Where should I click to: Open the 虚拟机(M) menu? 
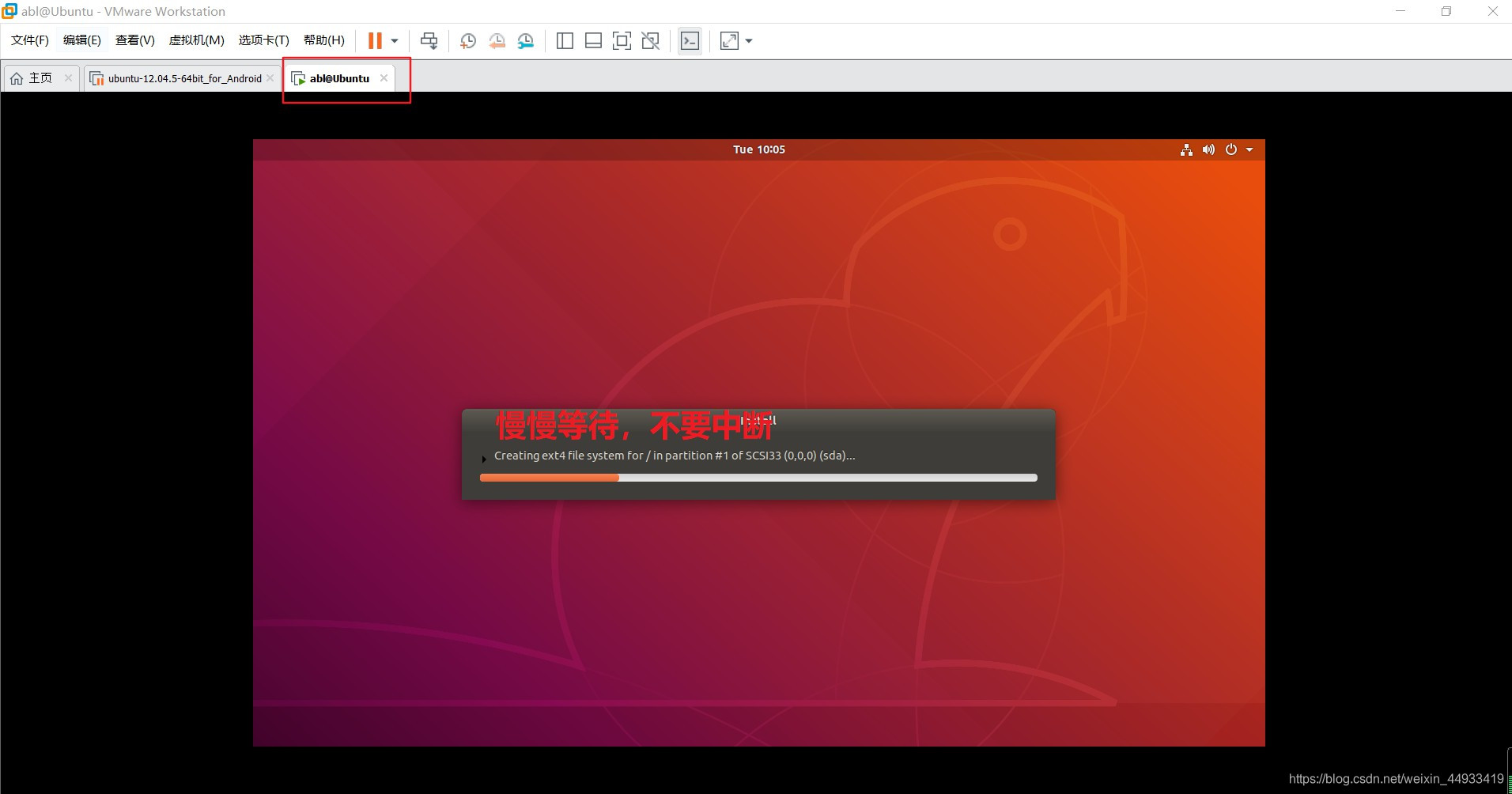(x=197, y=40)
